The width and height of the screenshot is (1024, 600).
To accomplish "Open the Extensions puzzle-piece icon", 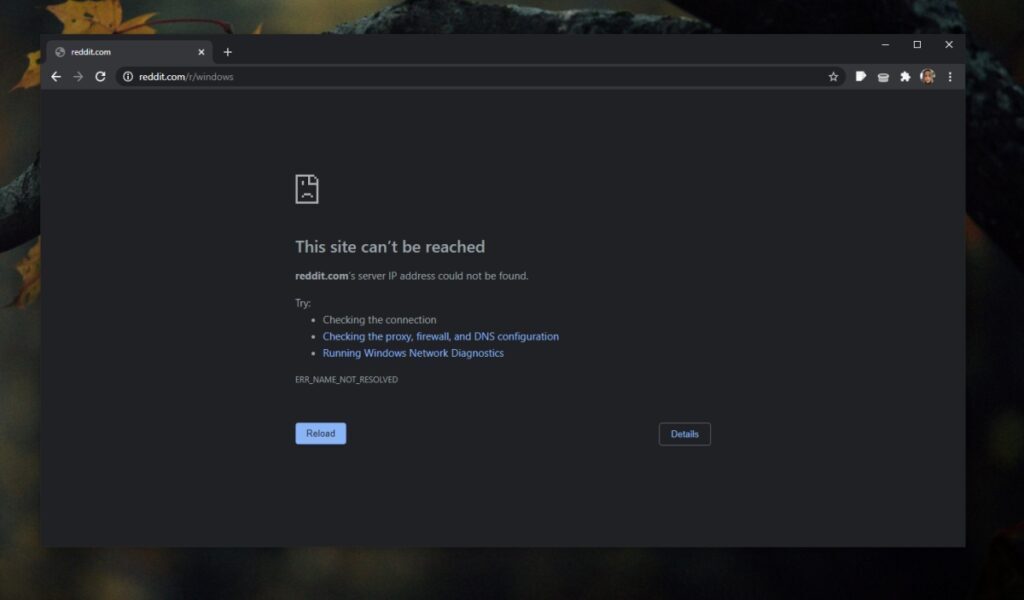I will pos(905,76).
